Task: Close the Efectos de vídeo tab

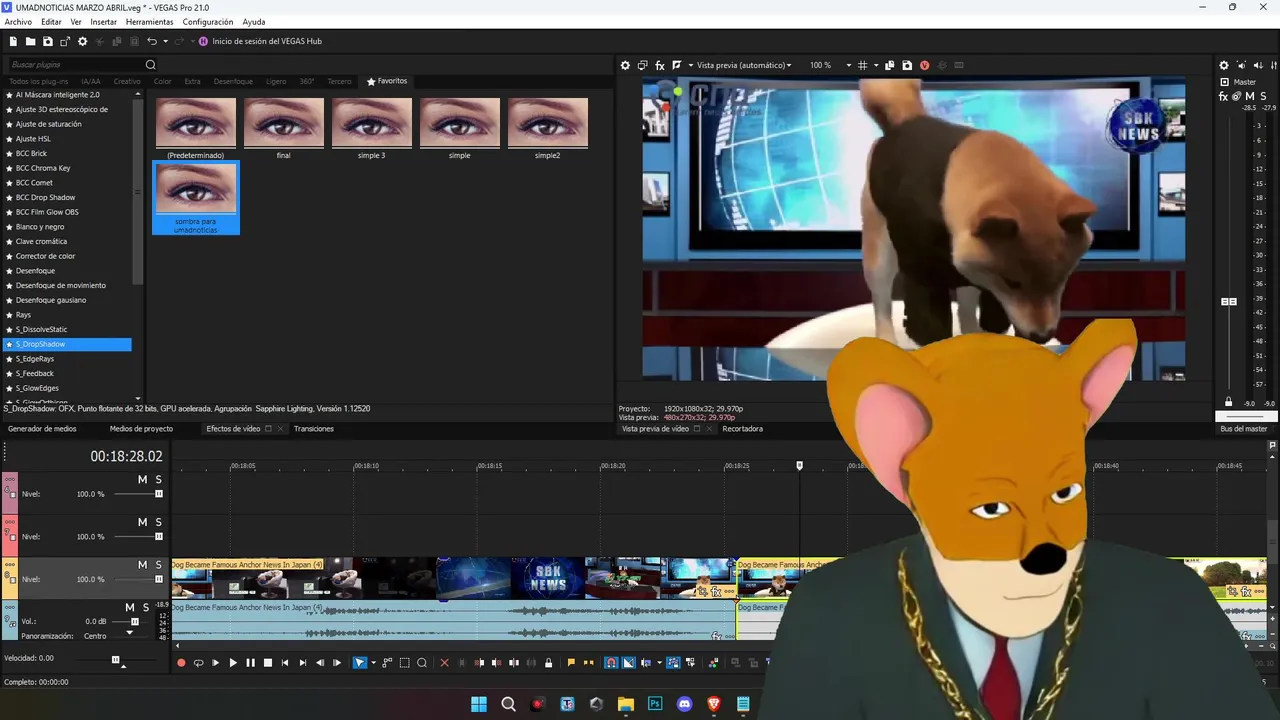Action: click(x=281, y=429)
